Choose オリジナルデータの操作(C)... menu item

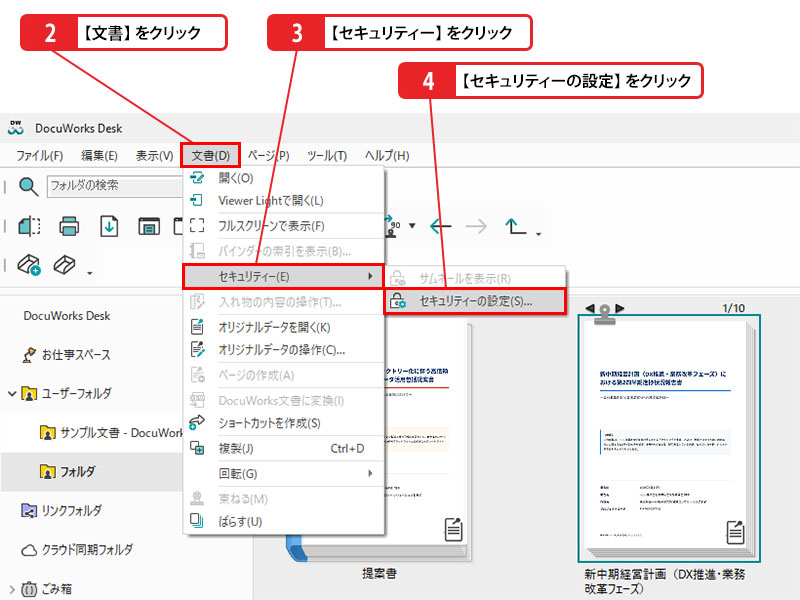coord(283,349)
